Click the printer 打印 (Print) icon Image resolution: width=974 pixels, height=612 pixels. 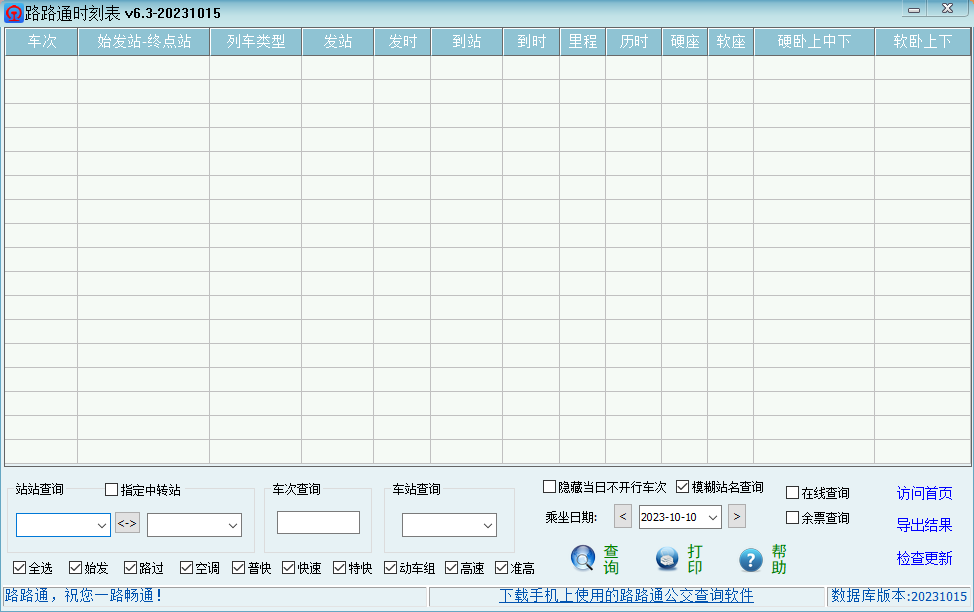pos(665,559)
